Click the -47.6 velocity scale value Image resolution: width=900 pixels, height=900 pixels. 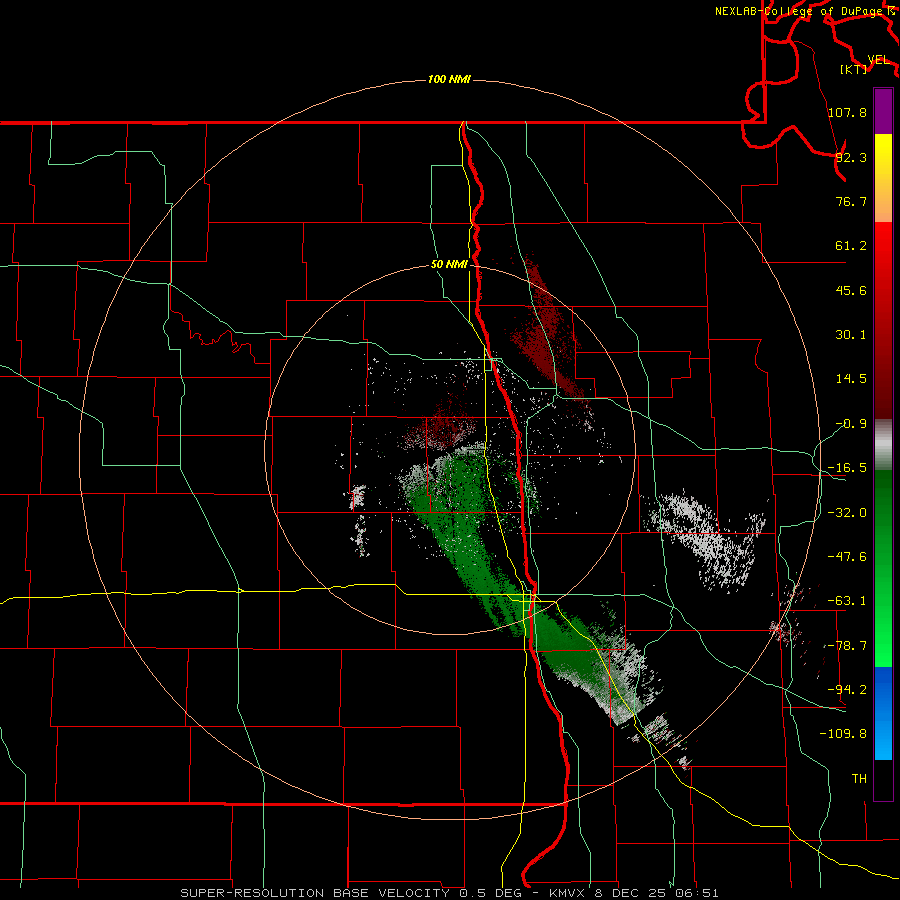click(847, 557)
